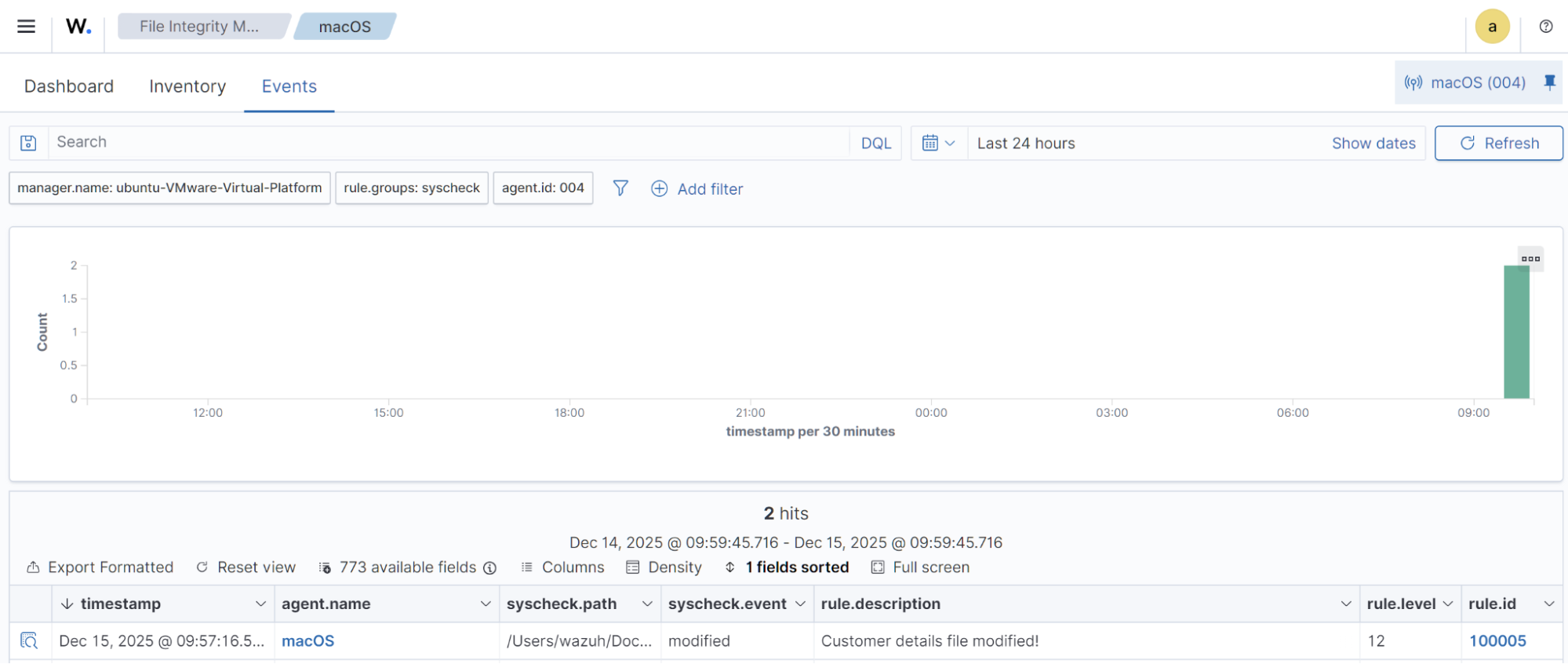Toggle DQL query language switch
The height and width of the screenshot is (664, 1568).
click(875, 144)
